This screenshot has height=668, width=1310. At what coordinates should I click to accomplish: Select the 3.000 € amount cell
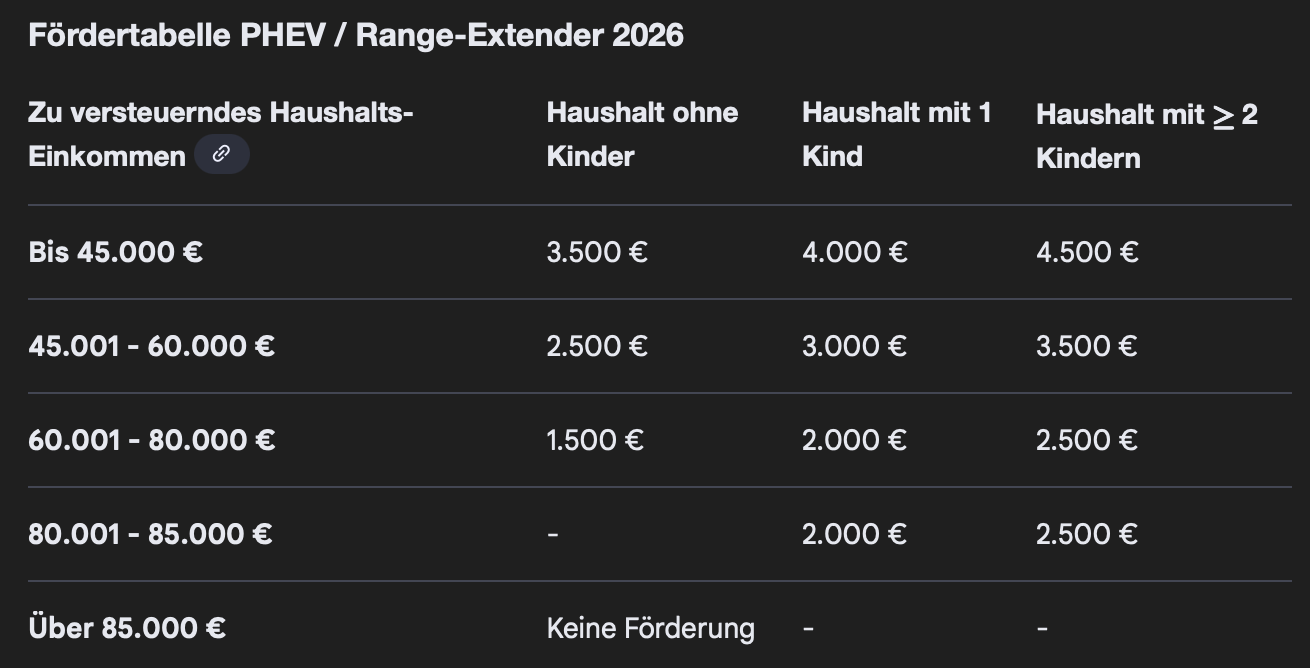click(x=854, y=346)
